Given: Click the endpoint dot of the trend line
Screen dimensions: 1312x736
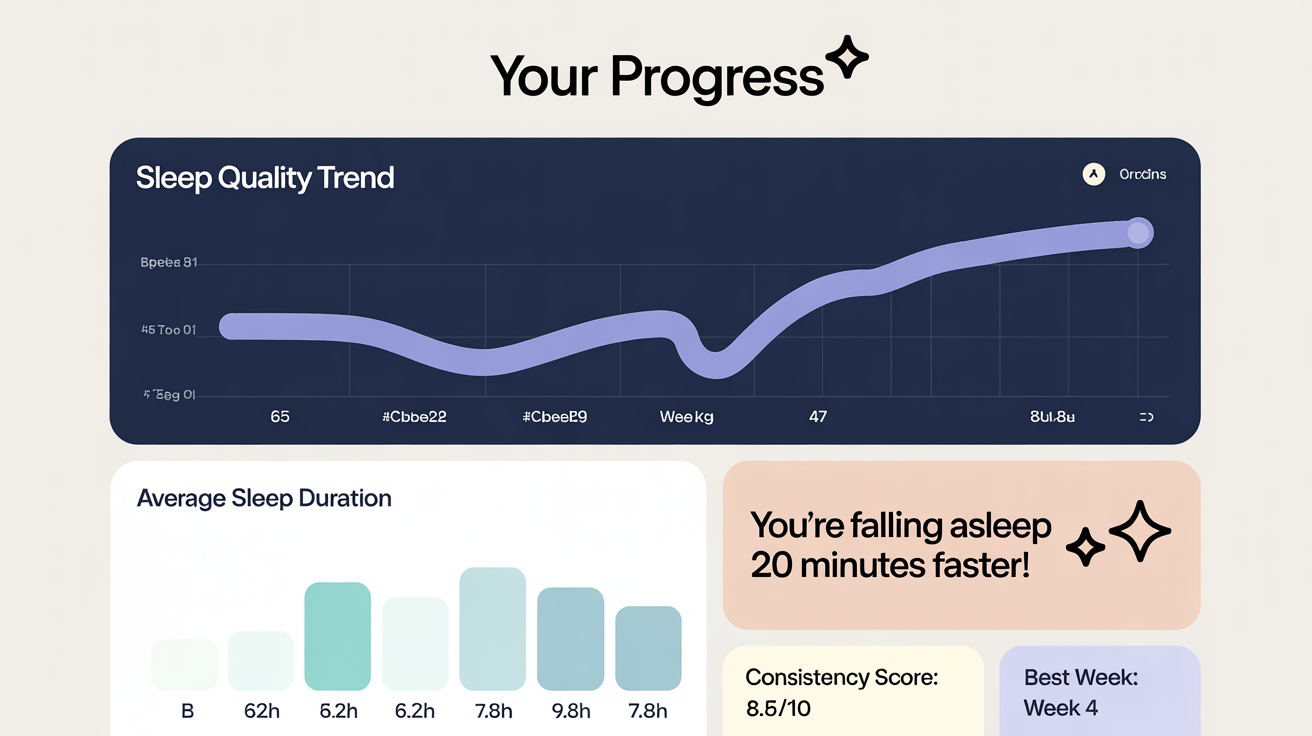Looking at the screenshot, I should 1138,234.
